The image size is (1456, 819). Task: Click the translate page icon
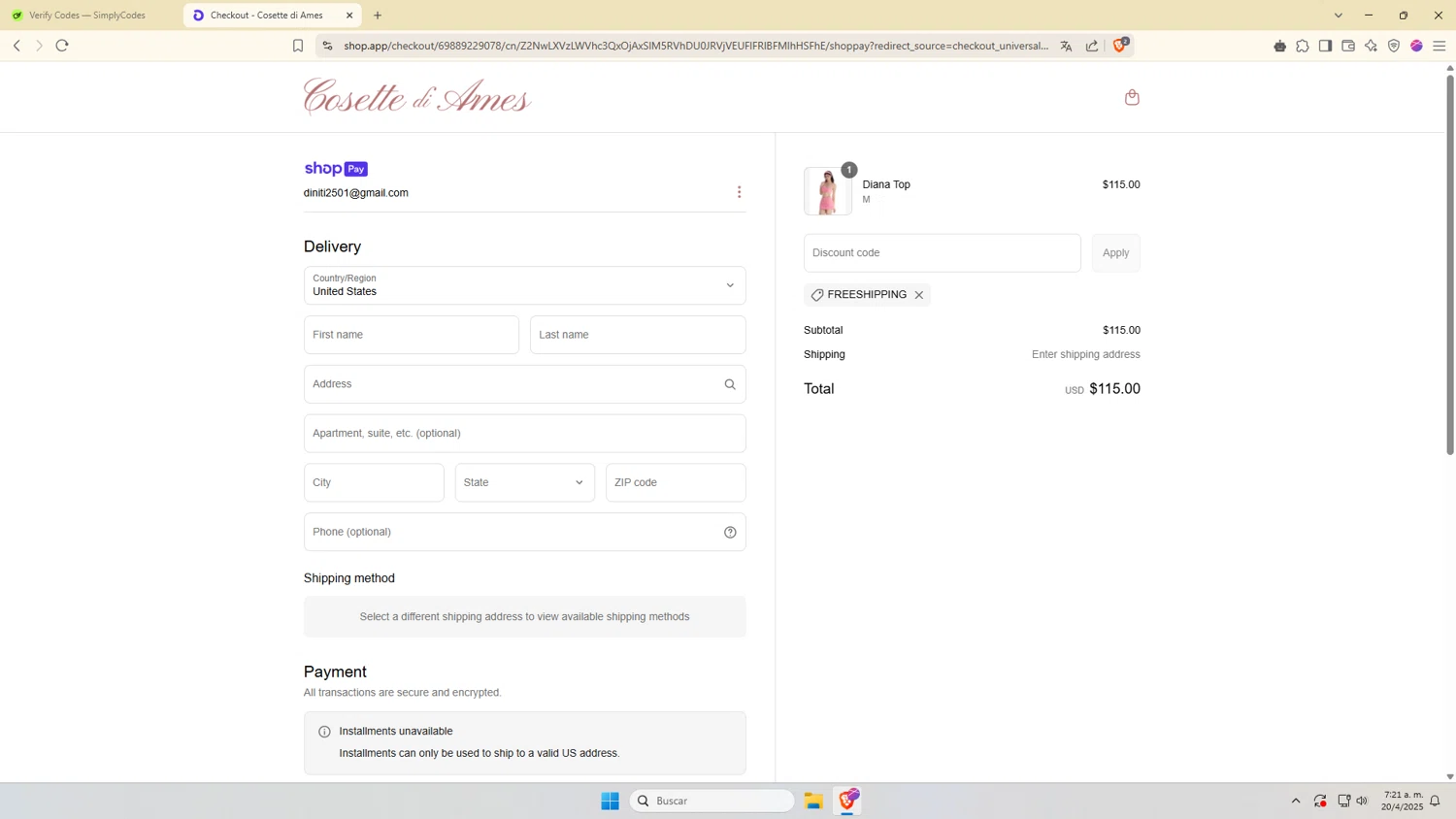pyautogui.click(x=1066, y=46)
